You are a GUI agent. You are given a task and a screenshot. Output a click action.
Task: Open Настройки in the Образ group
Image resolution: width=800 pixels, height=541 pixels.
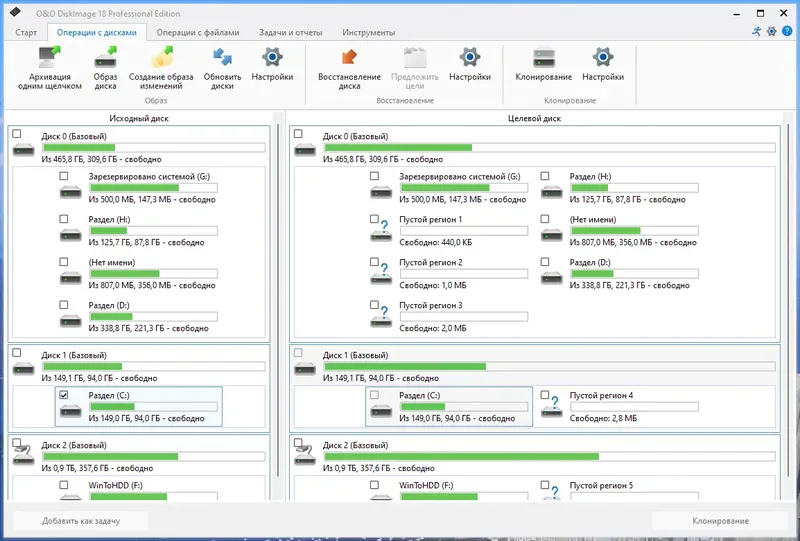pos(272,57)
